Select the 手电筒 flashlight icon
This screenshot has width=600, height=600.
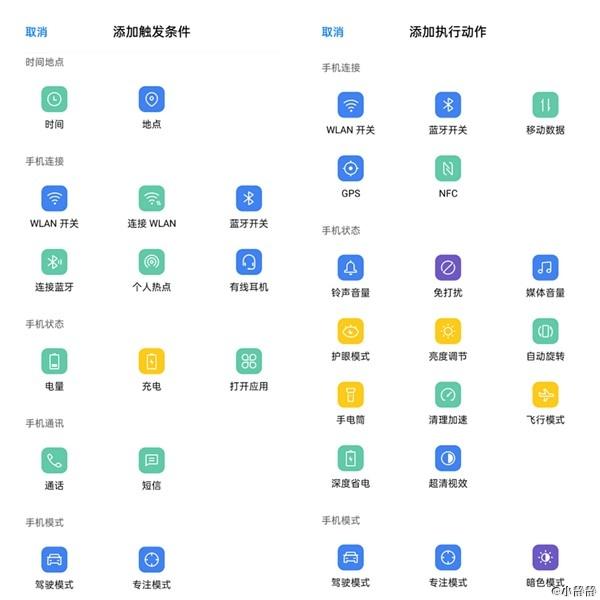(351, 395)
